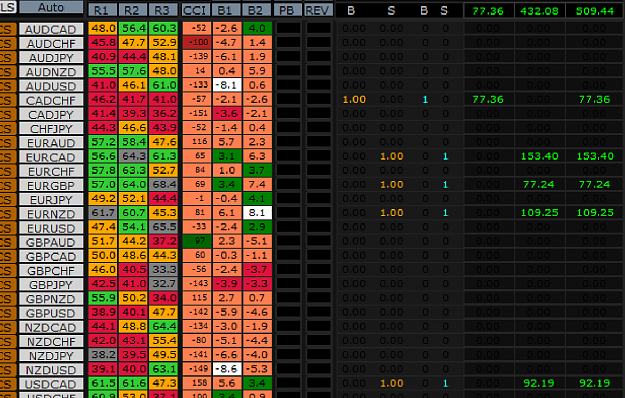Image resolution: width=625 pixels, height=398 pixels.
Task: Open the EURCAD symbol button
Action: click(51, 157)
